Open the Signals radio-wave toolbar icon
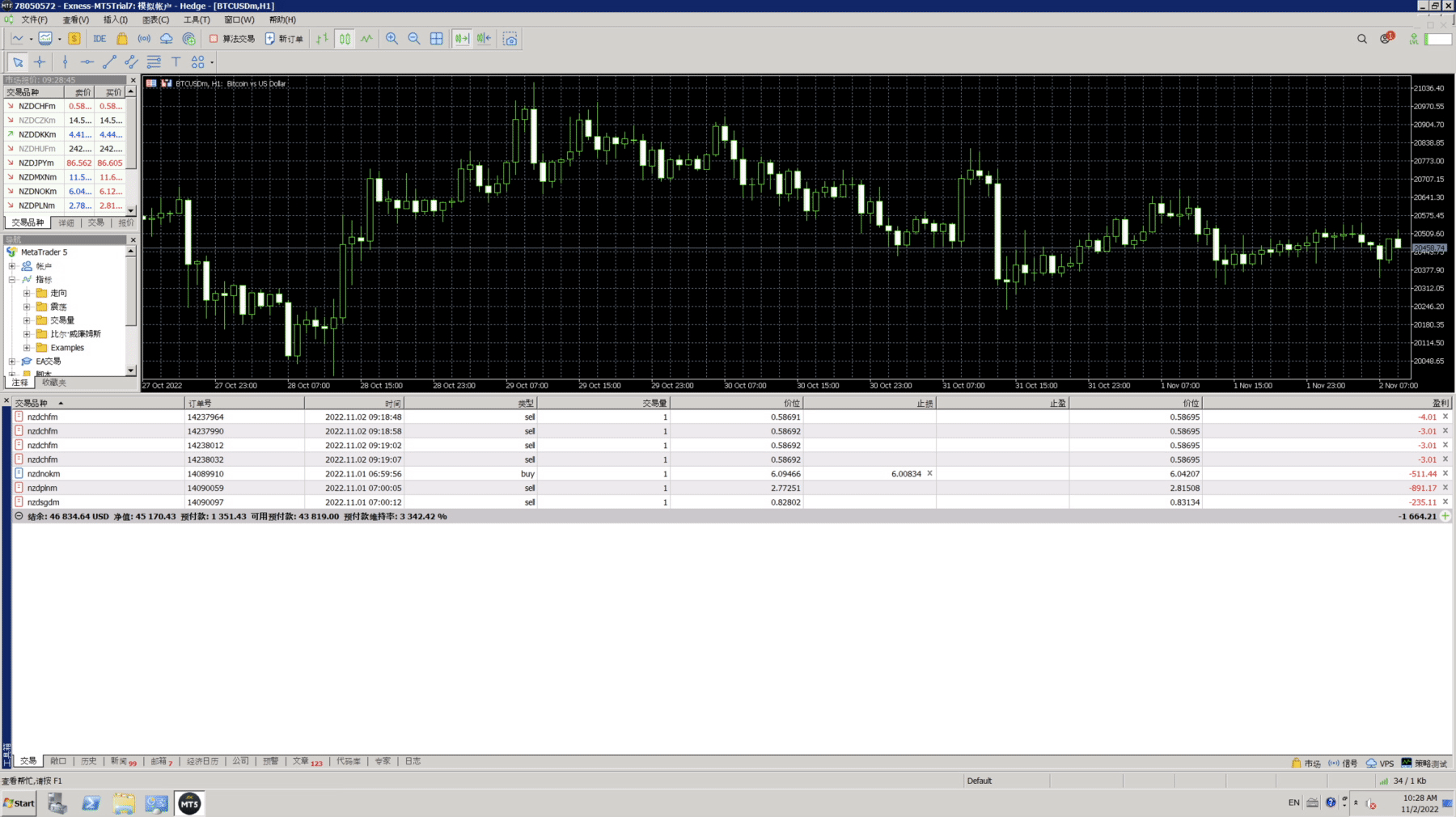This screenshot has height=817, width=1456. coord(144,39)
